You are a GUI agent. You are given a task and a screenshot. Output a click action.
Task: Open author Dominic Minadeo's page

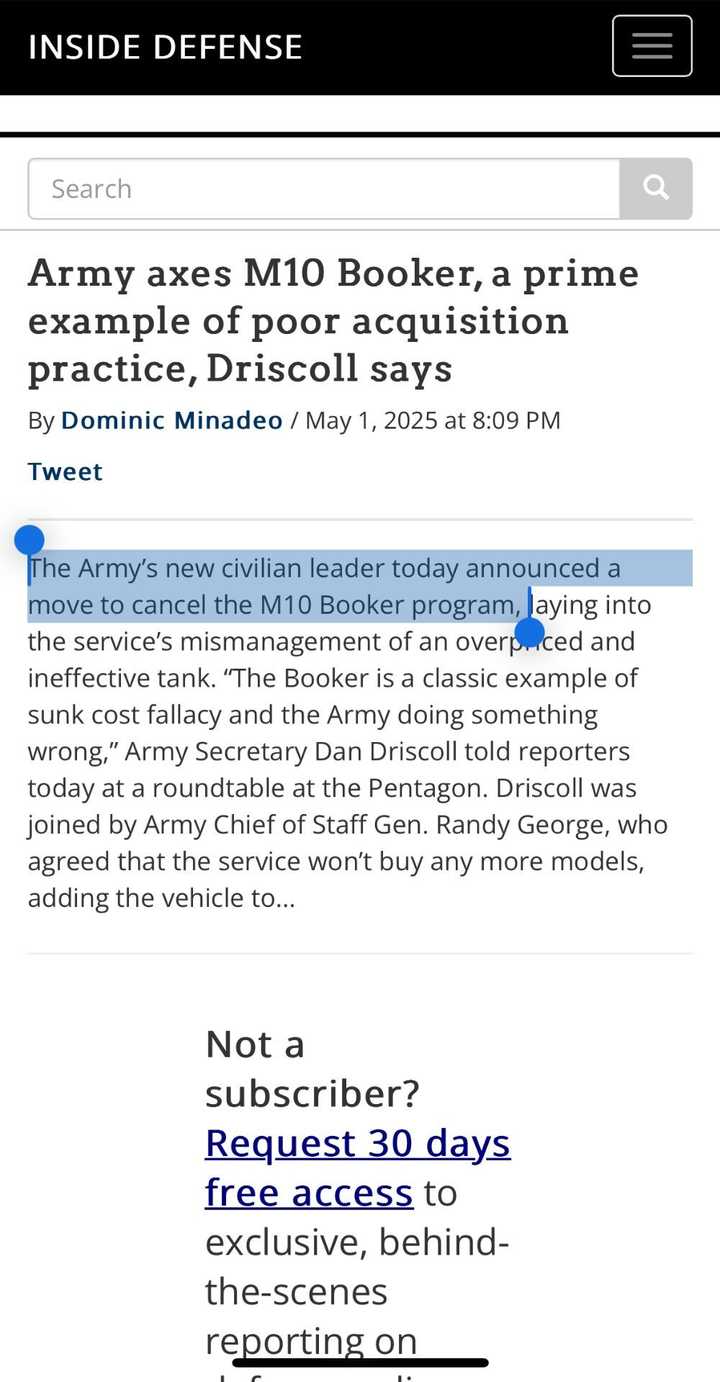click(x=172, y=420)
